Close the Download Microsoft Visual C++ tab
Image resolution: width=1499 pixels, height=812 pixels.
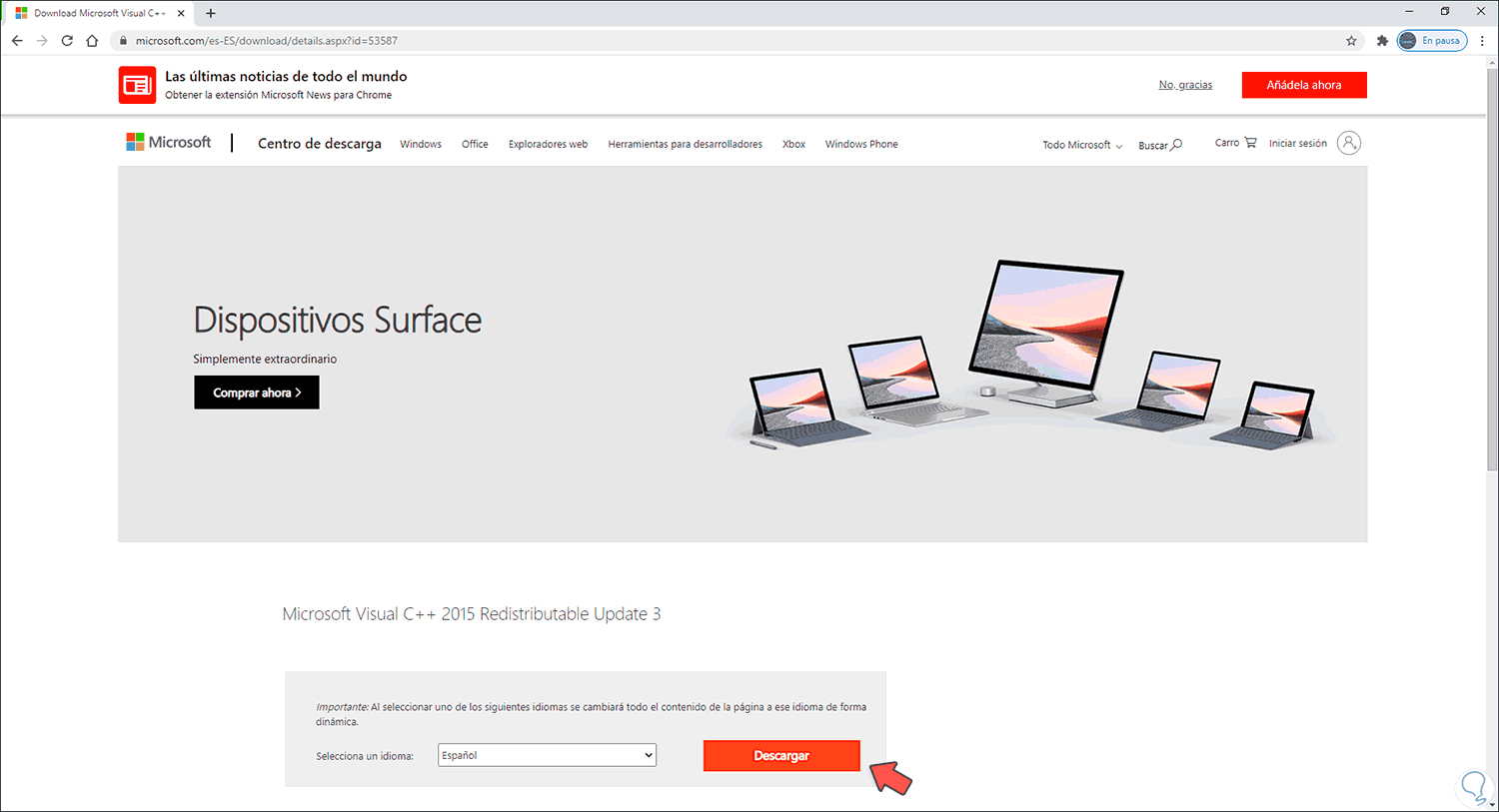click(x=181, y=13)
